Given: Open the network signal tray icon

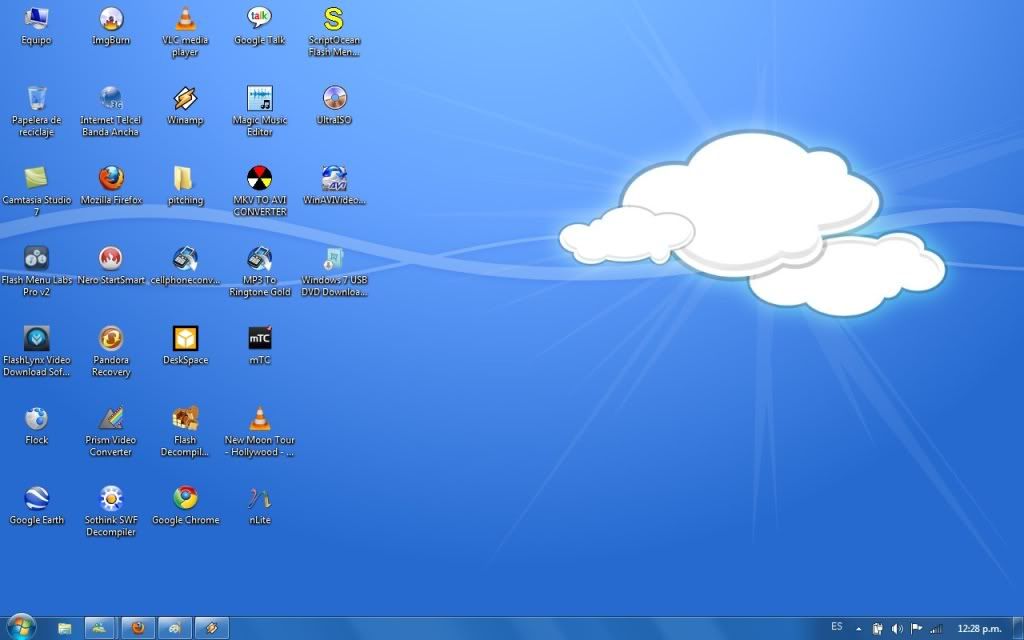Looking at the screenshot, I should (936, 629).
